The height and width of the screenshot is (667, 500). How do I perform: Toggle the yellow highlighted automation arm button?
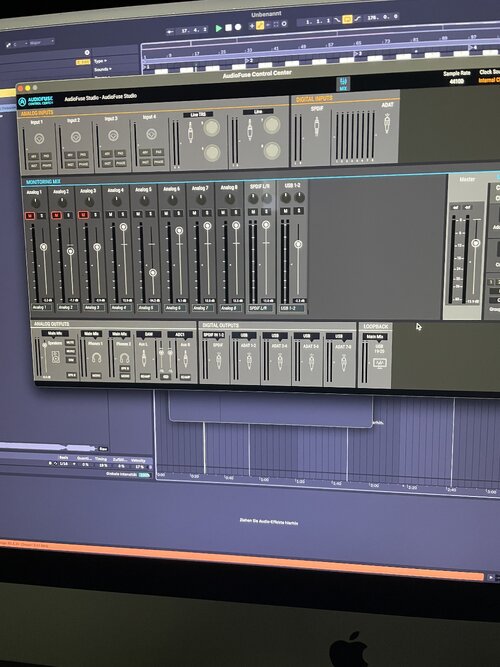pyautogui.click(x=260, y=26)
